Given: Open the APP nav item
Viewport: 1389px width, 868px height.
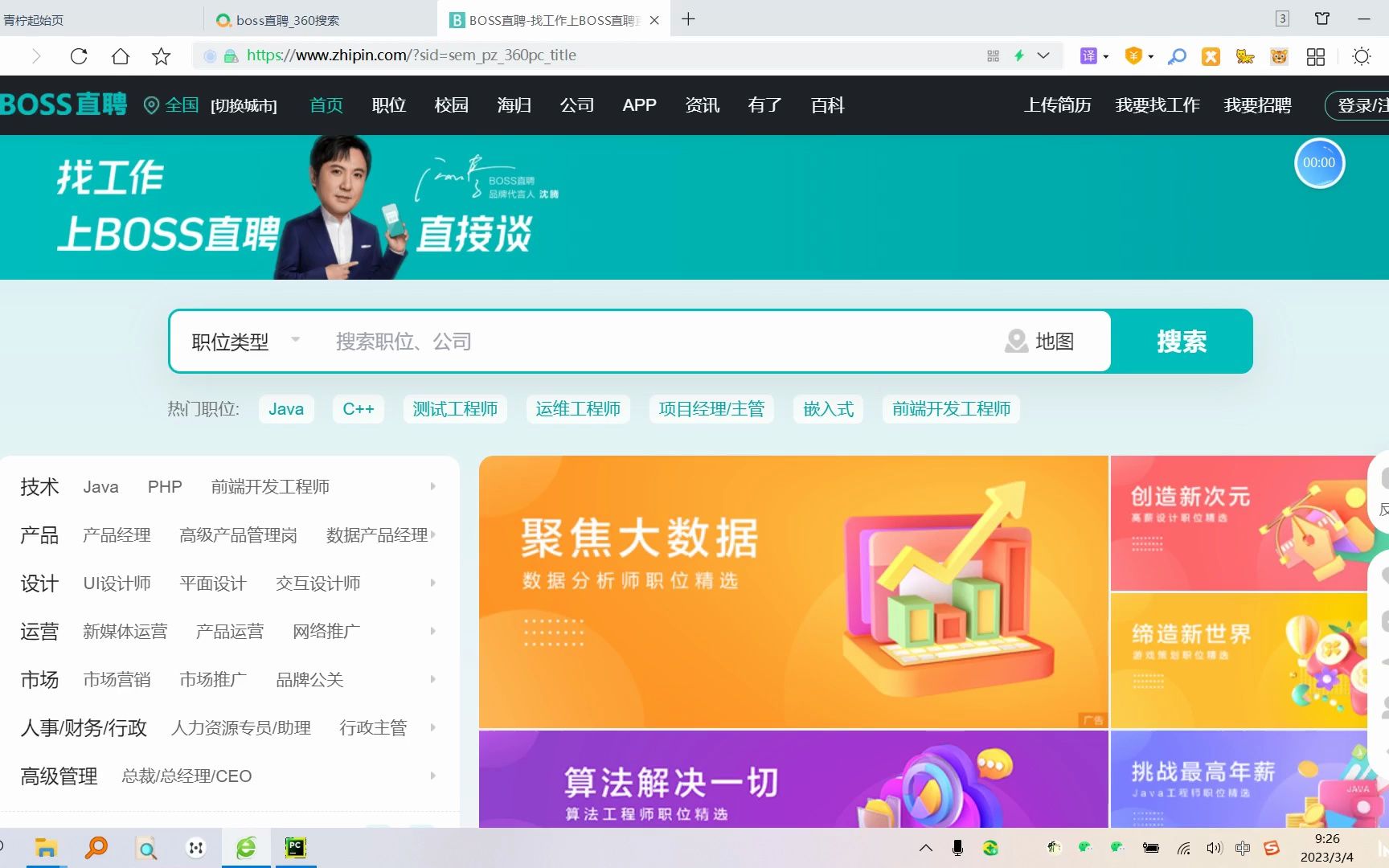Looking at the screenshot, I should [640, 105].
